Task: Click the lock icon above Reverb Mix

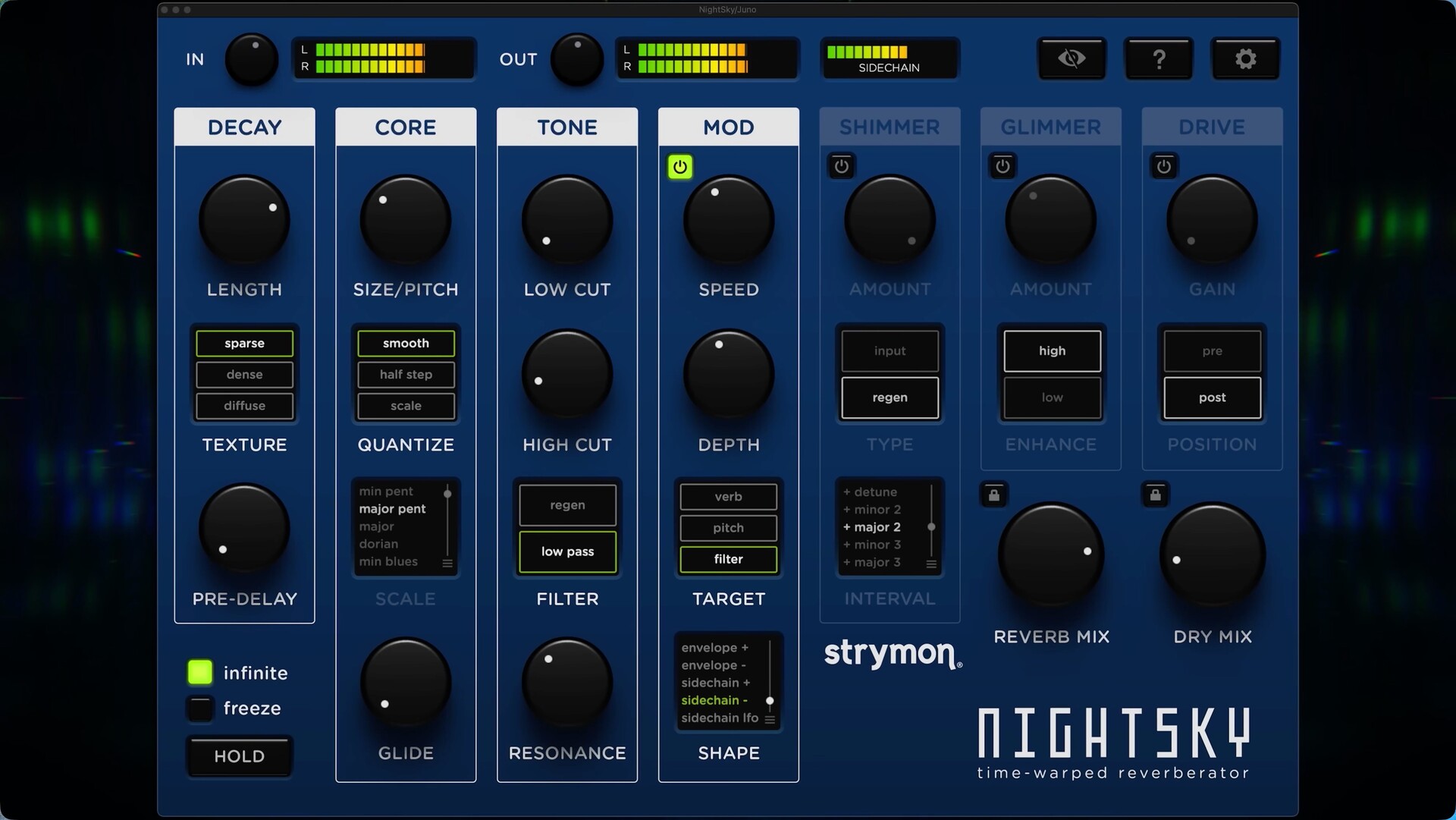Action: point(993,495)
